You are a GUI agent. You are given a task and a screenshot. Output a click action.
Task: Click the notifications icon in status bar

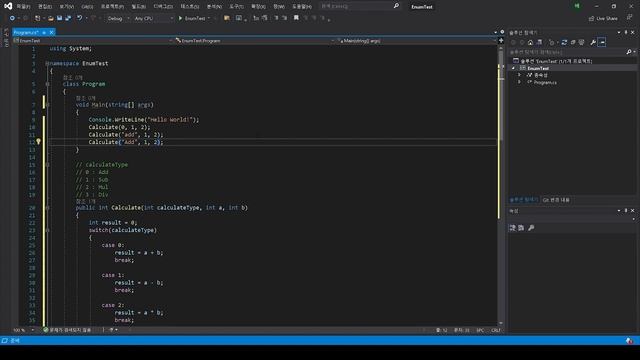click(x=629, y=340)
